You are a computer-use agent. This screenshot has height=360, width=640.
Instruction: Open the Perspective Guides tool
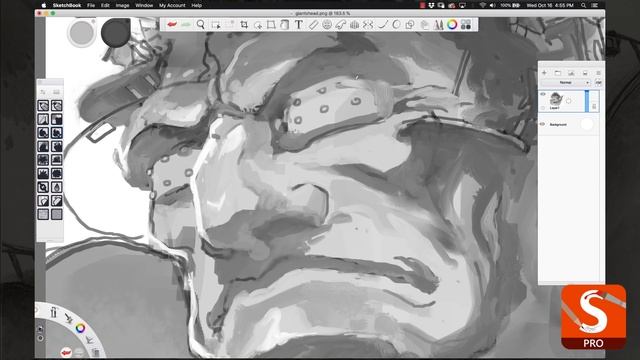pyautogui.click(x=354, y=24)
